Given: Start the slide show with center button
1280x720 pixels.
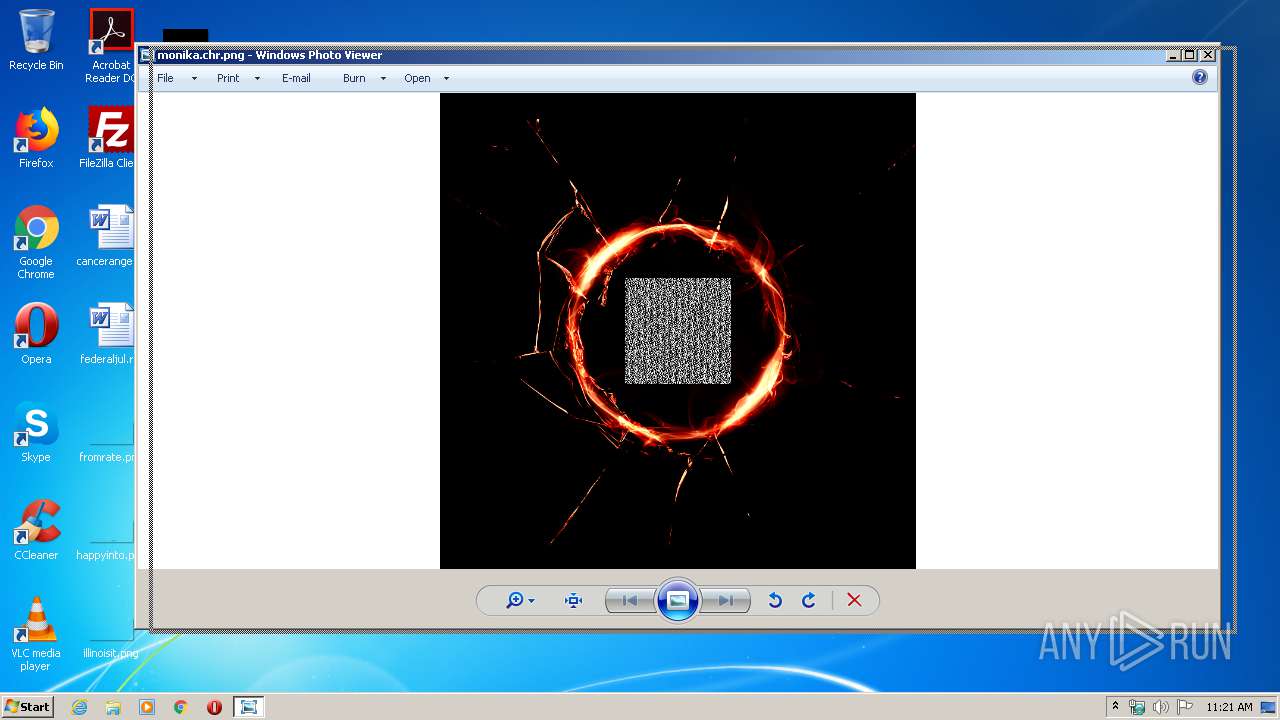Looking at the screenshot, I should click(x=677, y=600).
